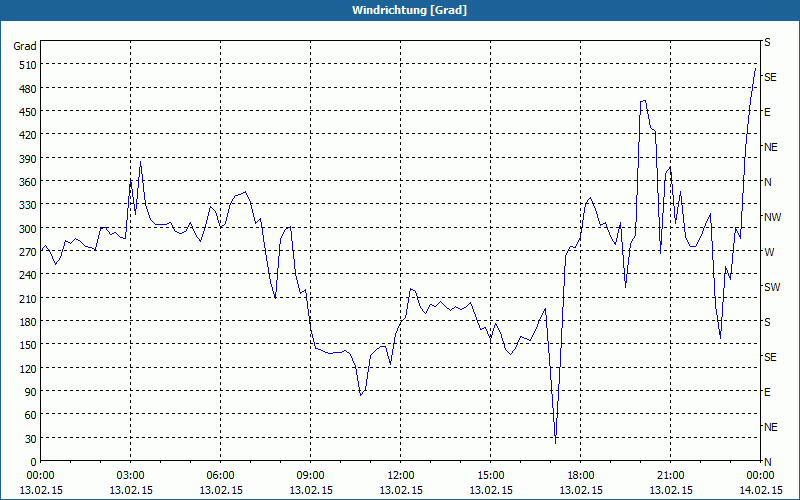Click the 30 y-axis label
The height and width of the screenshot is (500, 800).
tap(31, 439)
